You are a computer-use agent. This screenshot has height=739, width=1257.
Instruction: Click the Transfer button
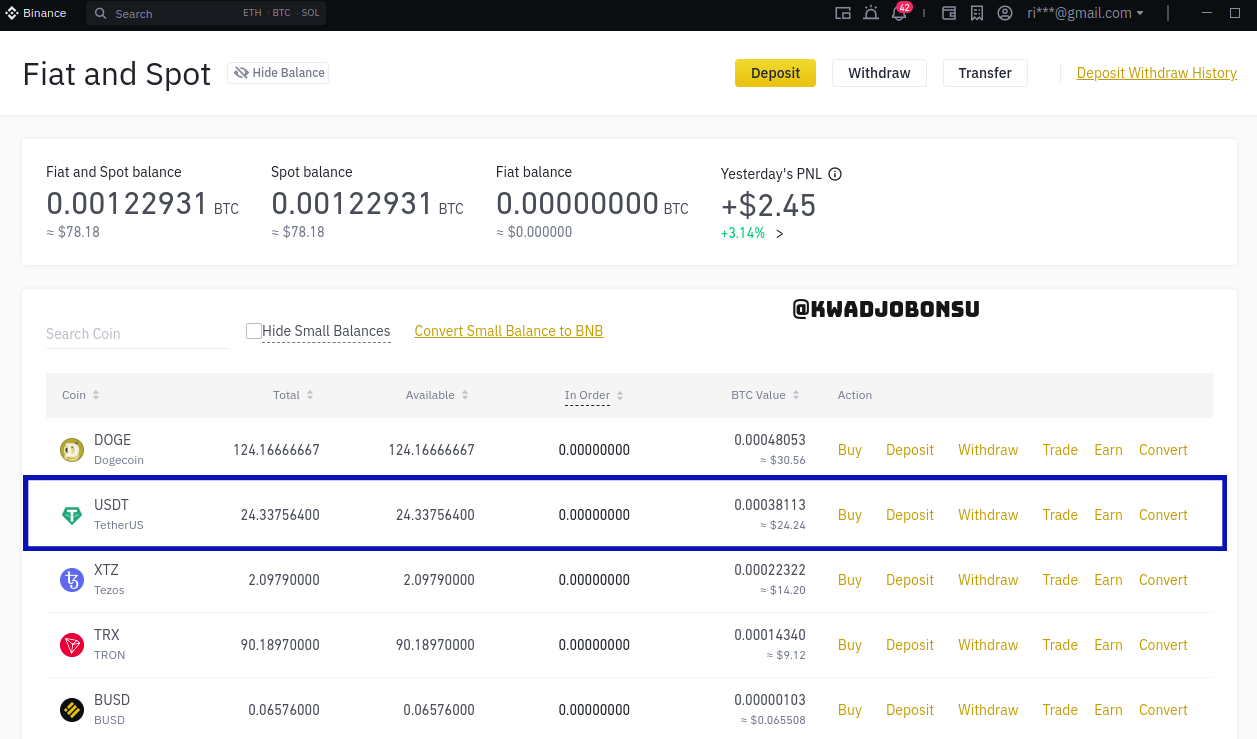pos(985,73)
